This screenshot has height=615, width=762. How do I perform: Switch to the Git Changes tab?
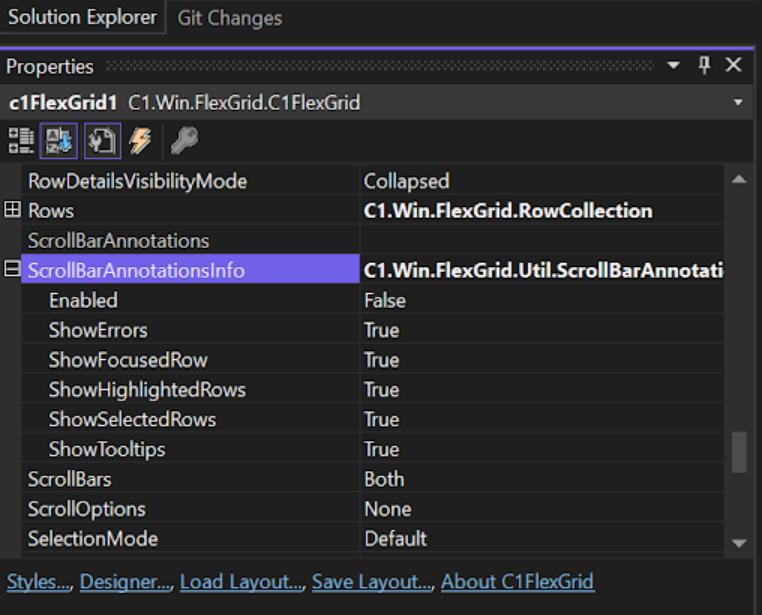coord(230,18)
